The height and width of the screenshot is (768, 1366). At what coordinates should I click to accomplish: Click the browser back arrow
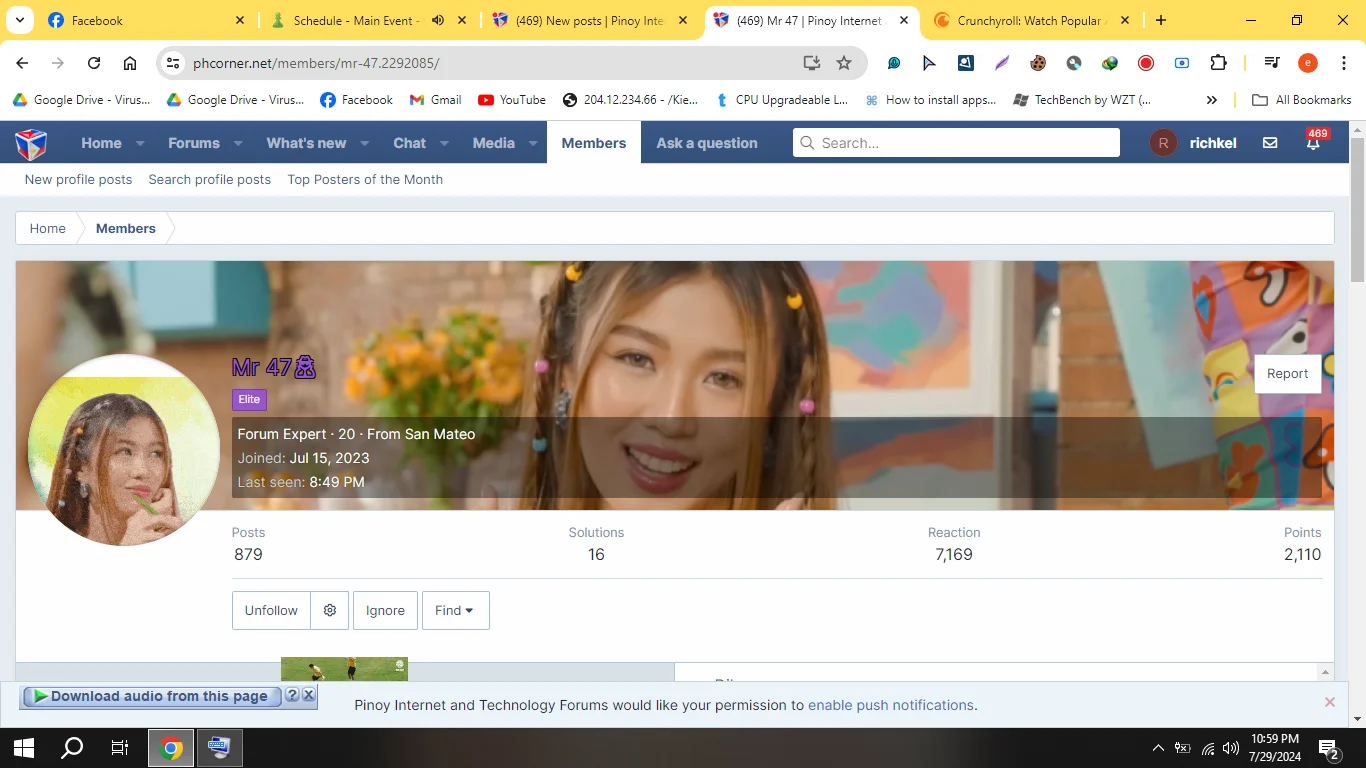point(22,63)
